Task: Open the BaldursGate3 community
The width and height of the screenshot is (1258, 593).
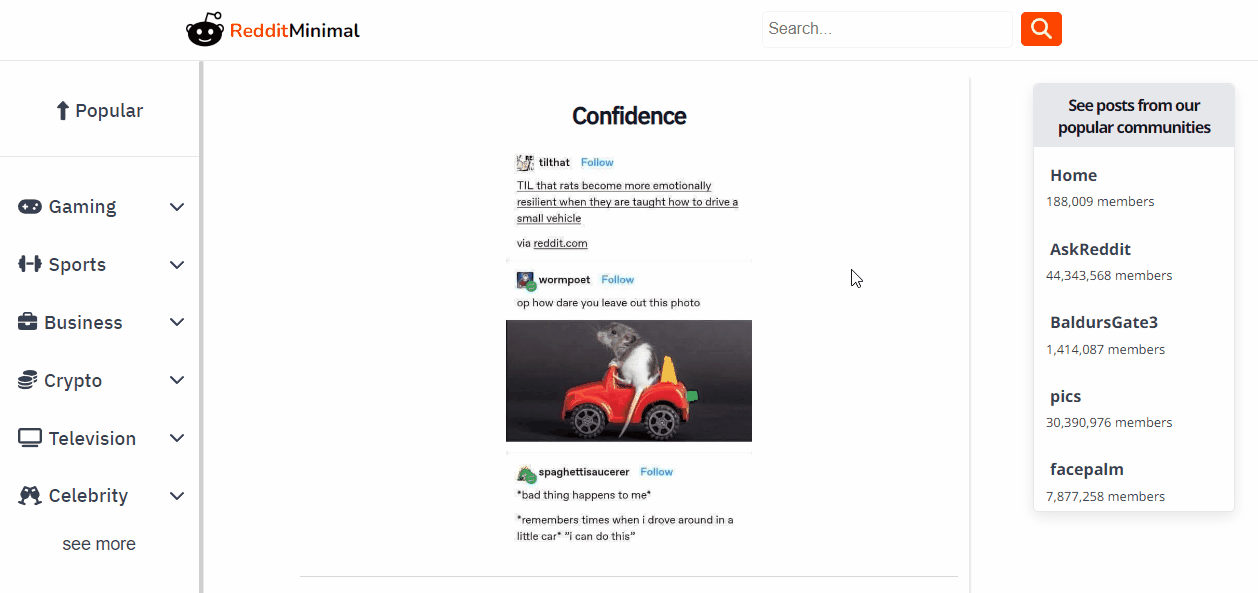Action: tap(1103, 323)
